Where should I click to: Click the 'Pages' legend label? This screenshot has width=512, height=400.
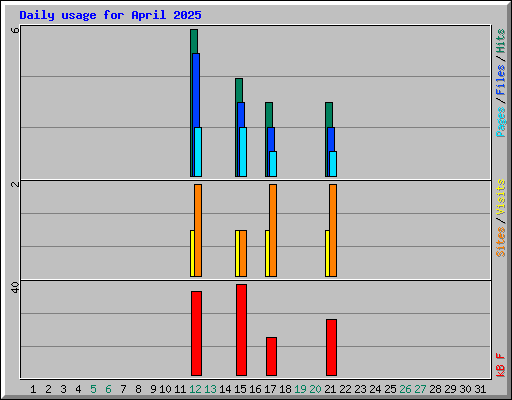tap(501, 122)
